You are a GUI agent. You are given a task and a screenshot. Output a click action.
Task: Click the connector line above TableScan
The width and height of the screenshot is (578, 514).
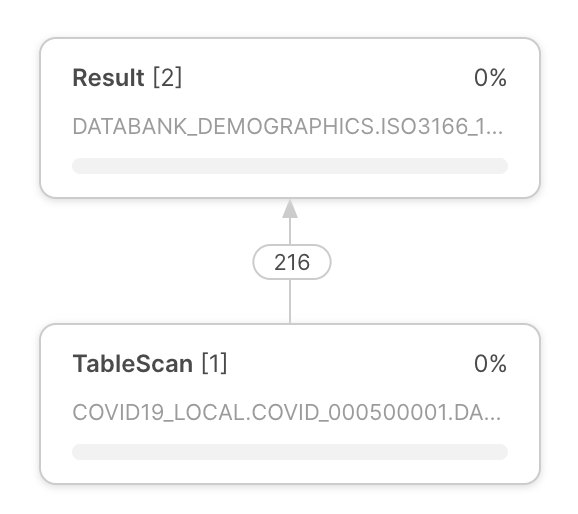[290, 302]
